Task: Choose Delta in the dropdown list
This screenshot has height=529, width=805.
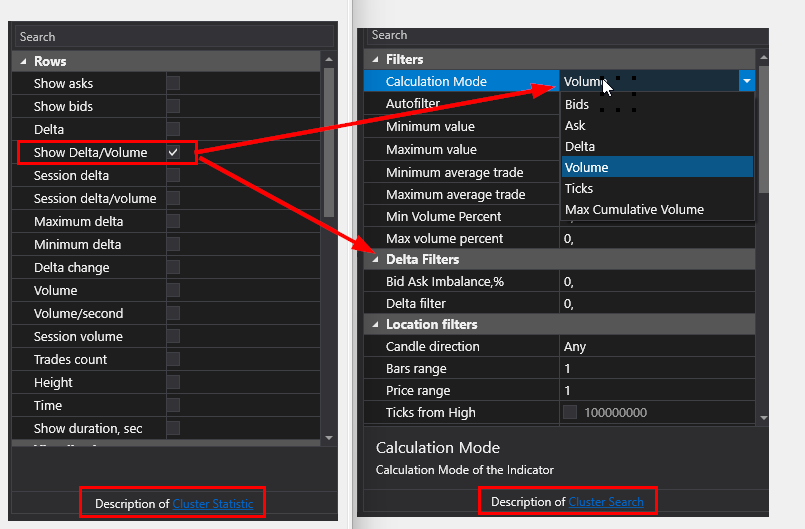Action: click(x=580, y=146)
